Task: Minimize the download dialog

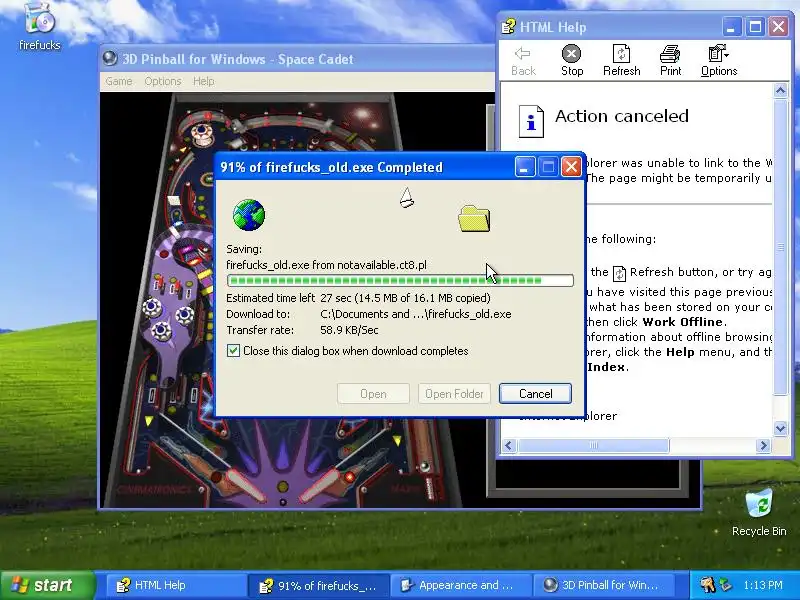Action: point(524,167)
